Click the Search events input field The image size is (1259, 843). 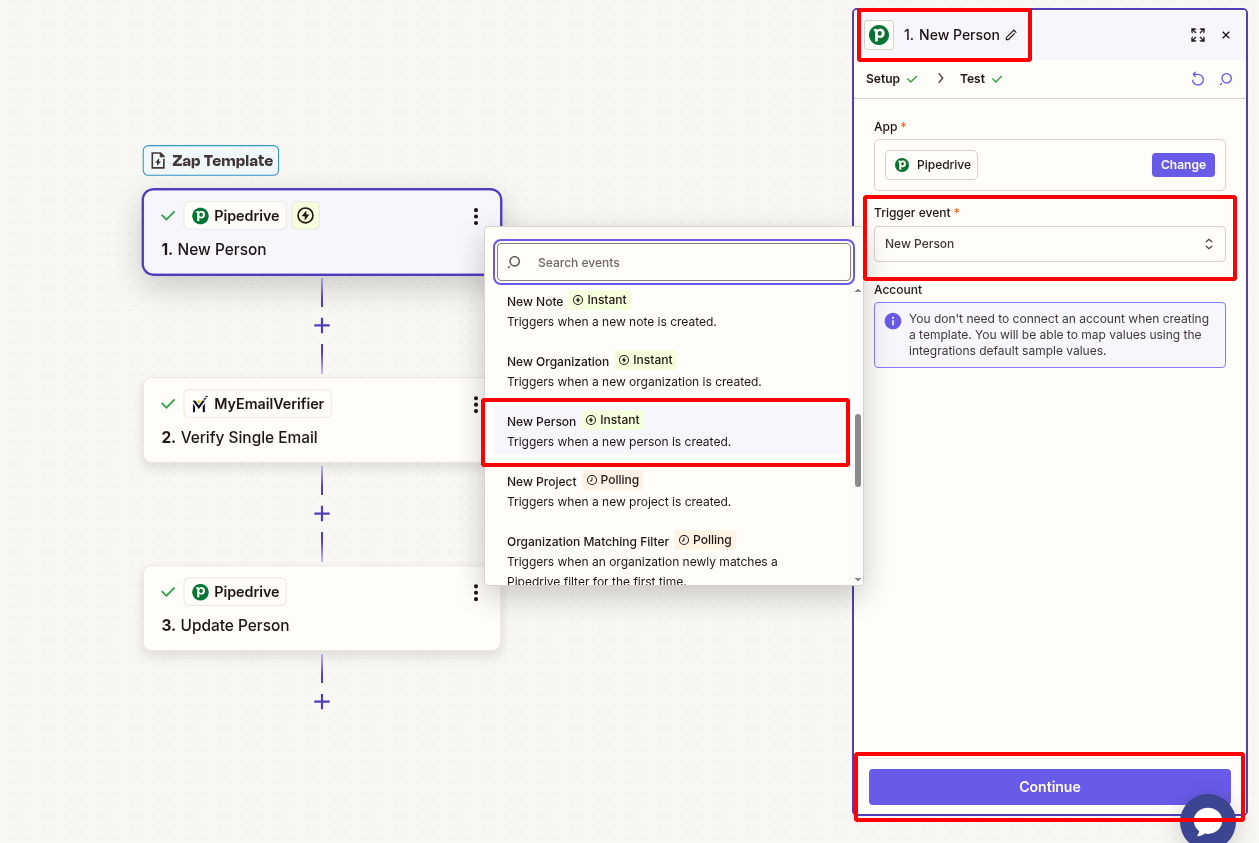coord(673,262)
